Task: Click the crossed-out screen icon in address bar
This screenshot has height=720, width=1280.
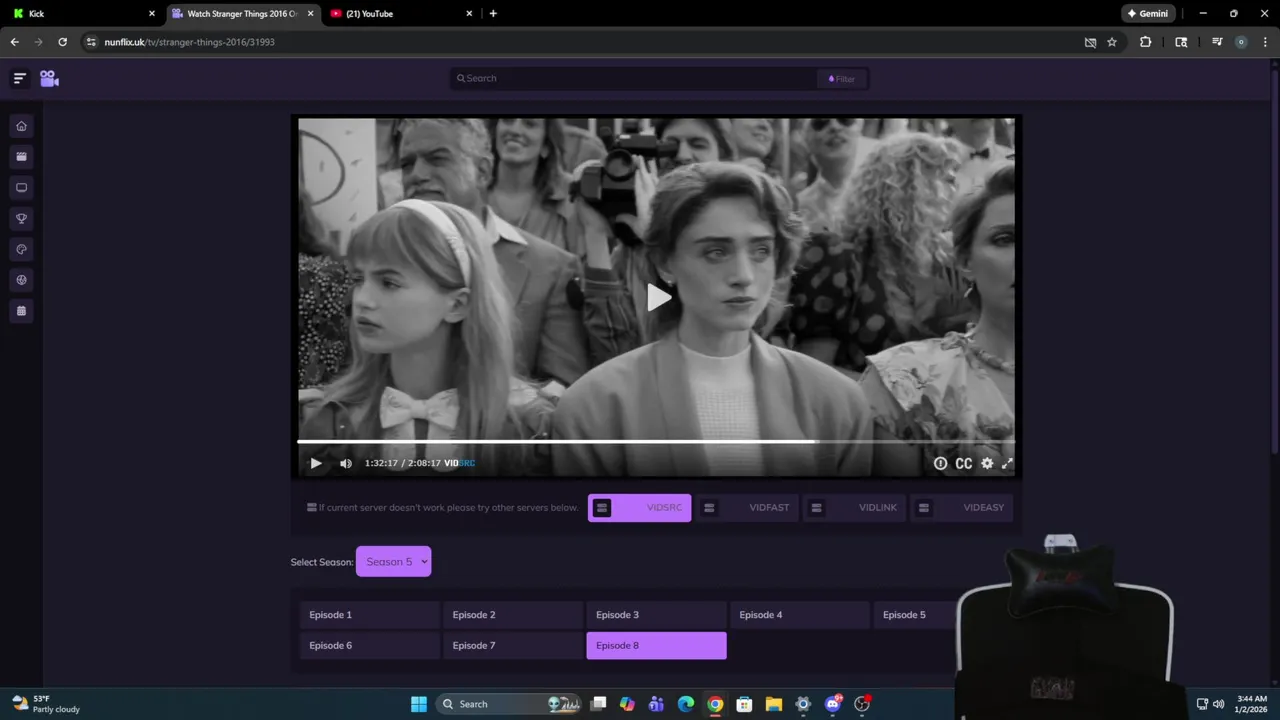Action: pos(1090,42)
